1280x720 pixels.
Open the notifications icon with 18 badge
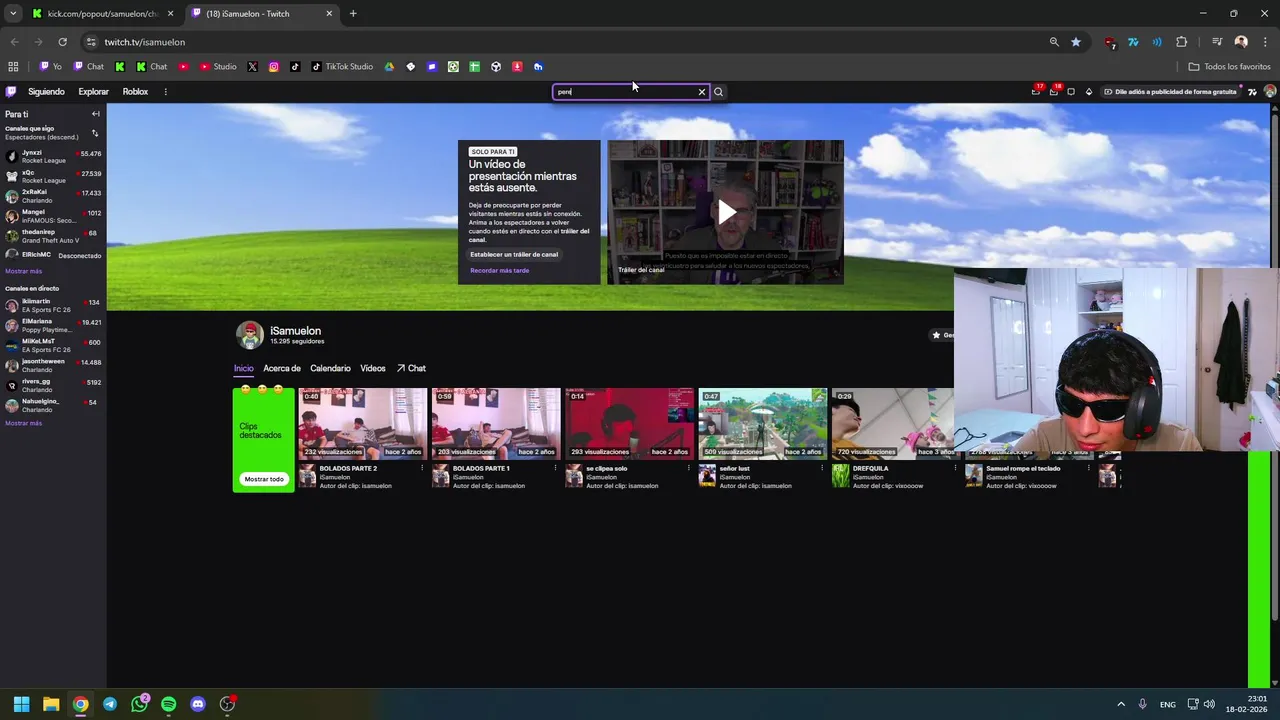(x=1054, y=92)
